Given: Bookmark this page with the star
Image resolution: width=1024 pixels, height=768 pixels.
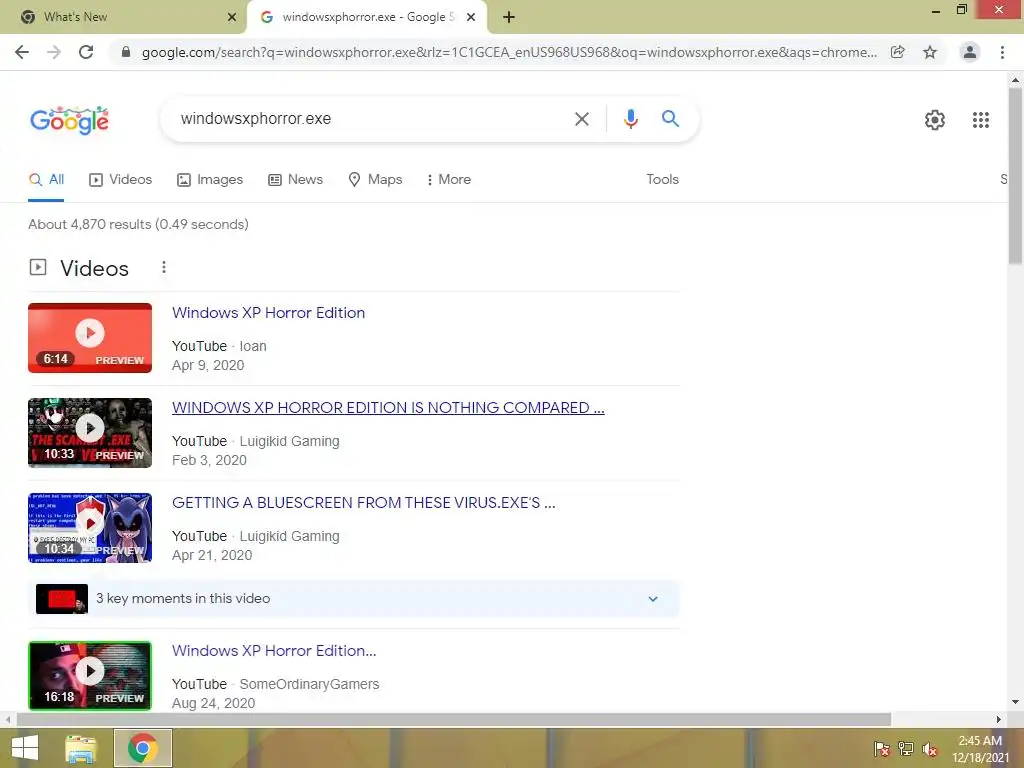Looking at the screenshot, I should click(930, 52).
